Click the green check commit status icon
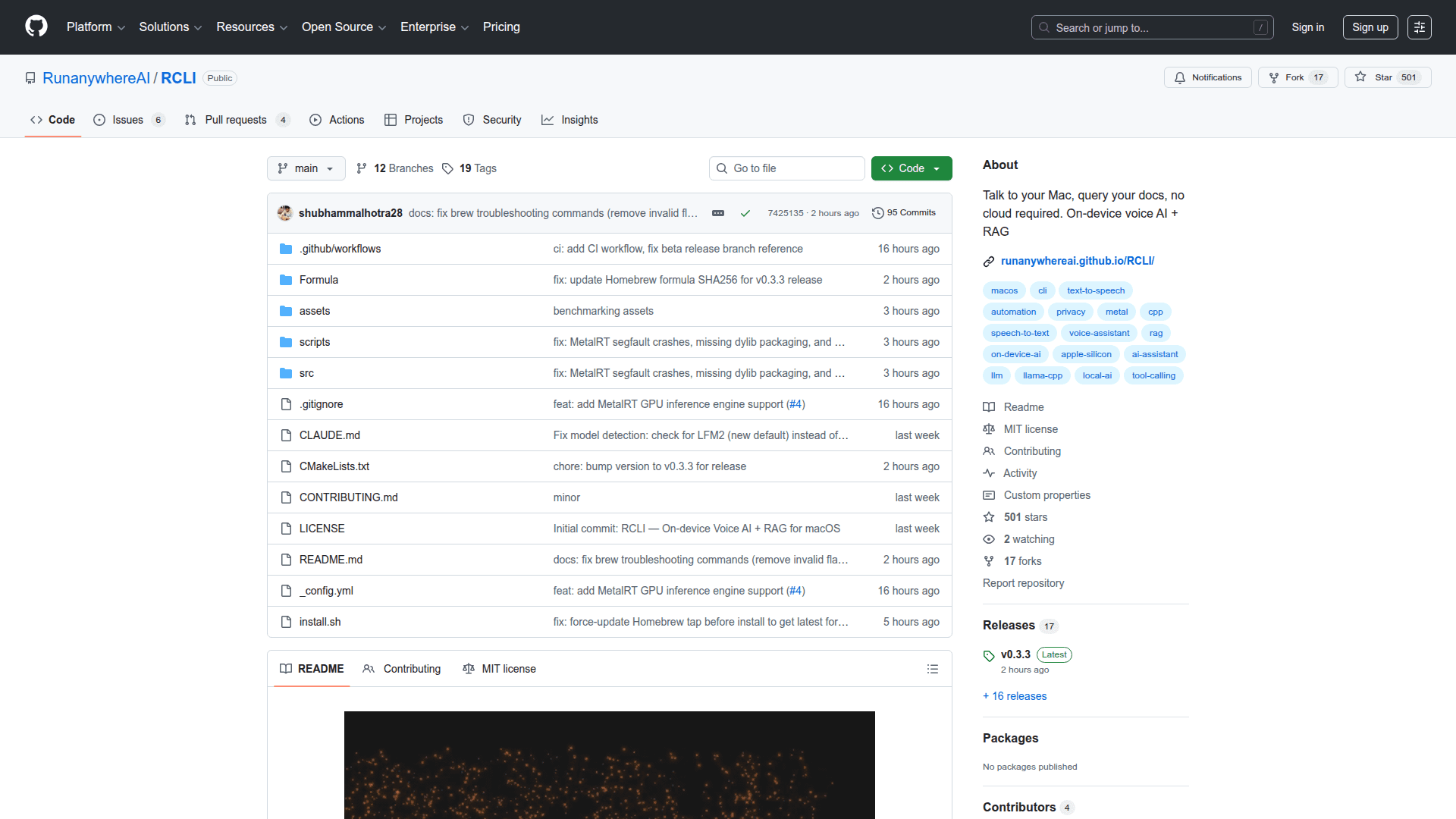This screenshot has width=1456, height=819. pyautogui.click(x=745, y=213)
